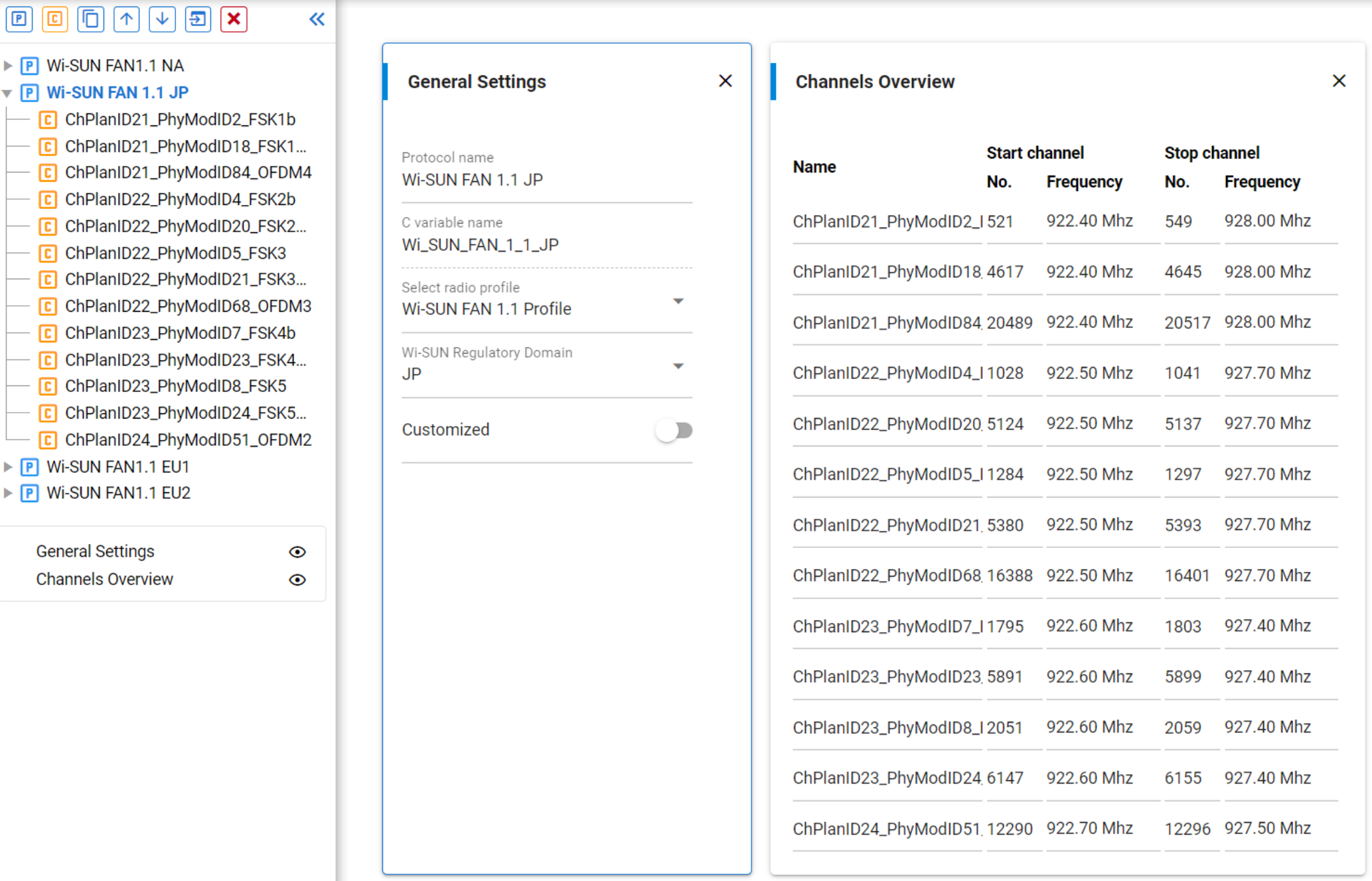Click ChPlanID21_PhyModID2 row name in Channels Overview
The height and width of the screenshot is (881, 1372).
[887, 221]
